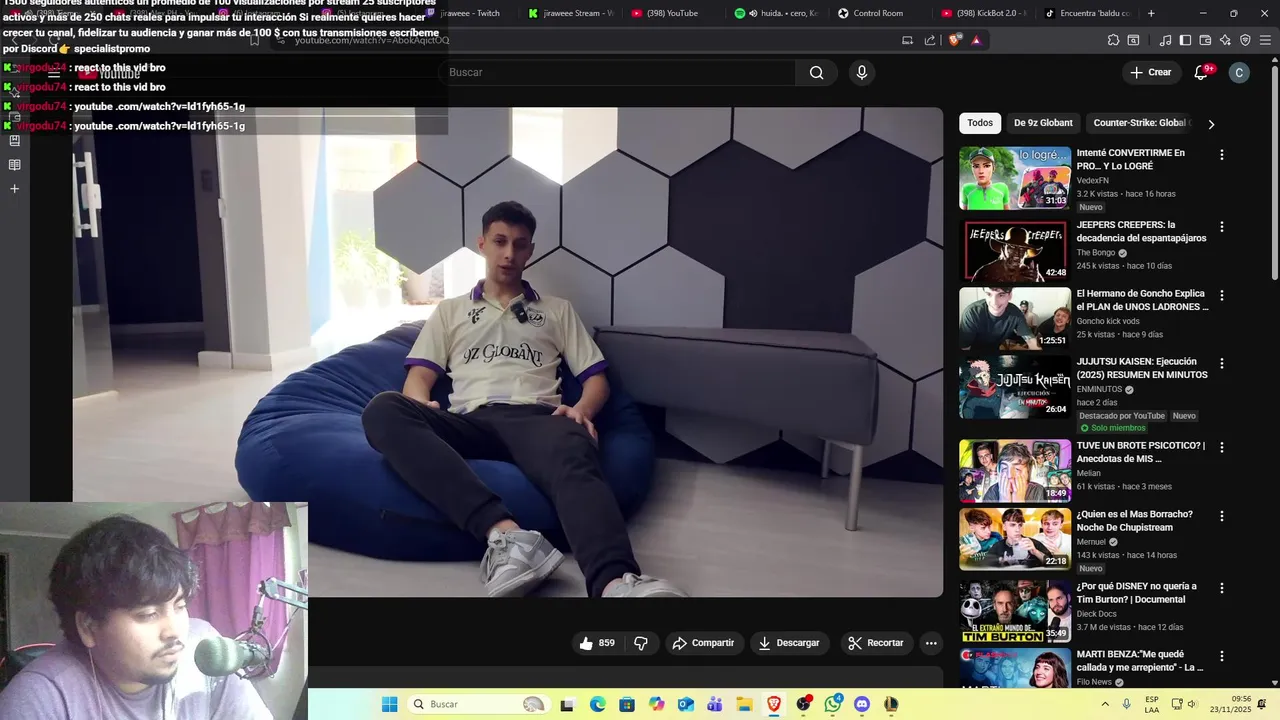Open WhatsApp from the taskbar
The width and height of the screenshot is (1280, 720).
[833, 704]
